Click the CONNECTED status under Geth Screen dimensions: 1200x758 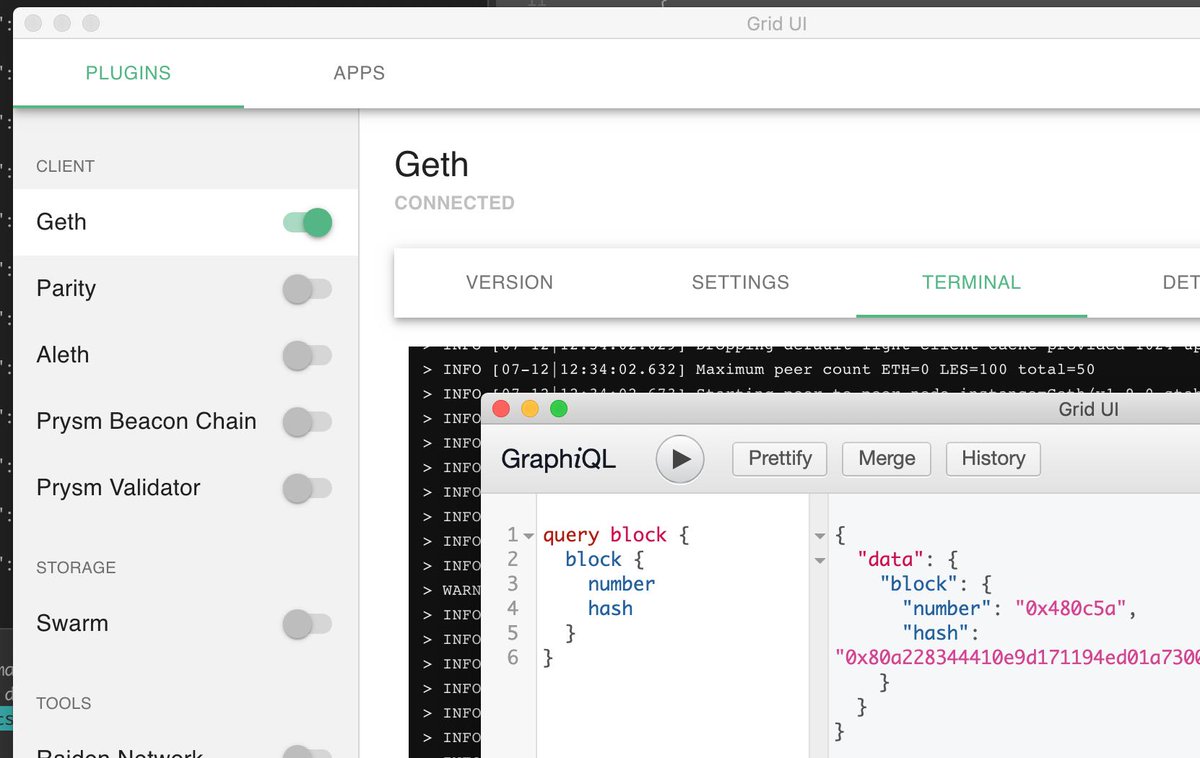(x=454, y=203)
